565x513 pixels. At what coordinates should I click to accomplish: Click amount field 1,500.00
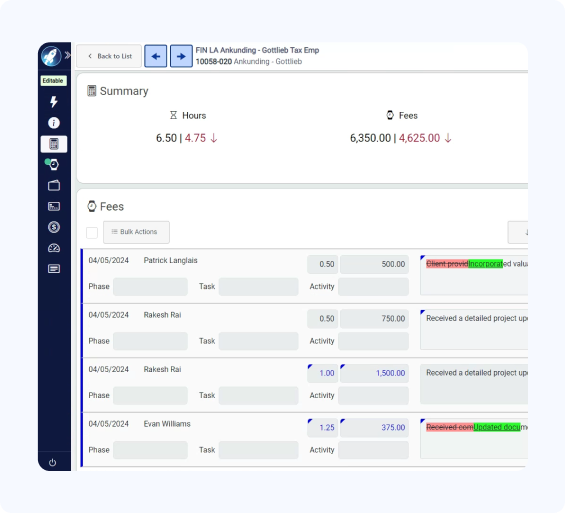tap(374, 373)
